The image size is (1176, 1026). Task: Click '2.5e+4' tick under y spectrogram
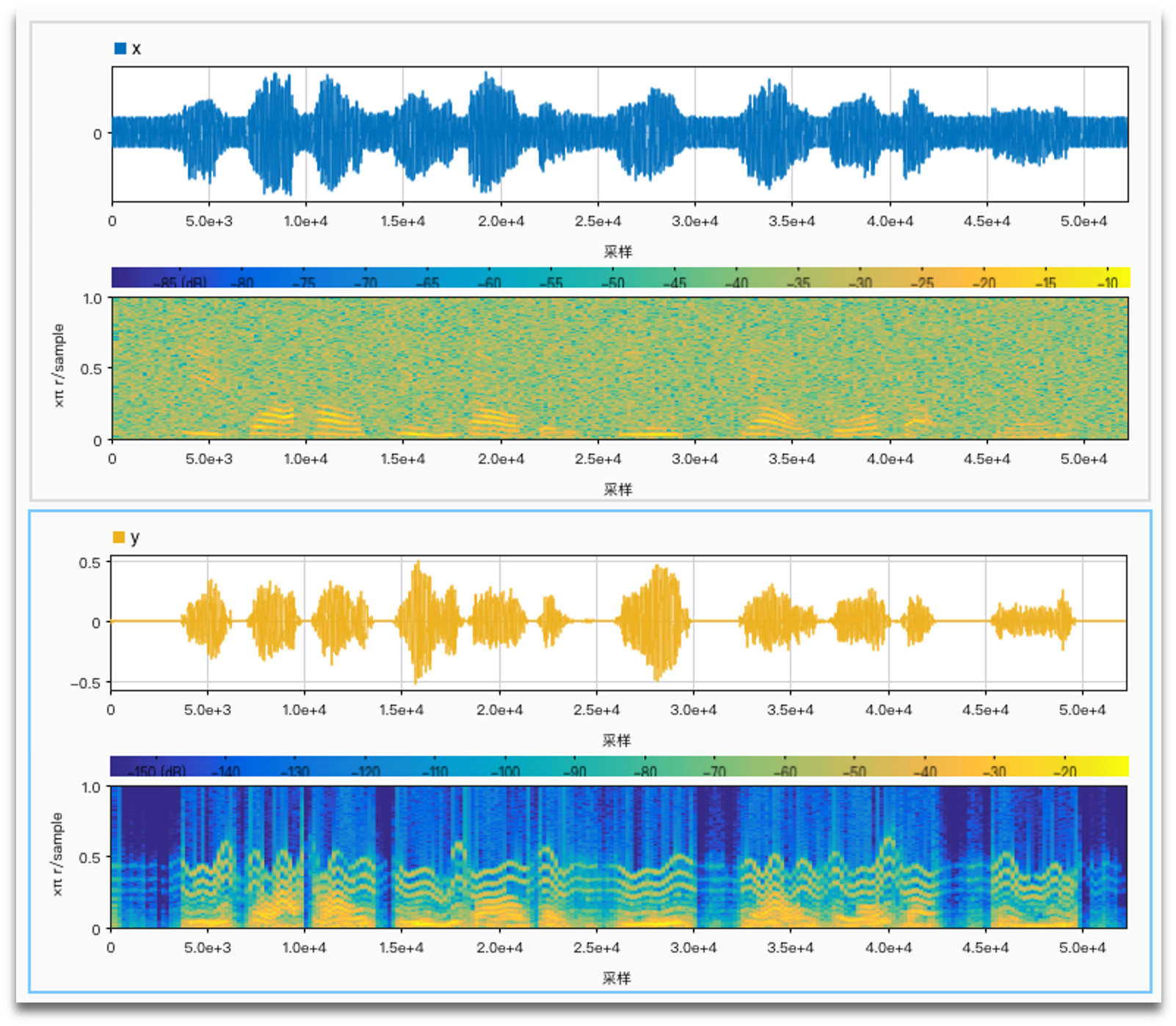tap(596, 947)
